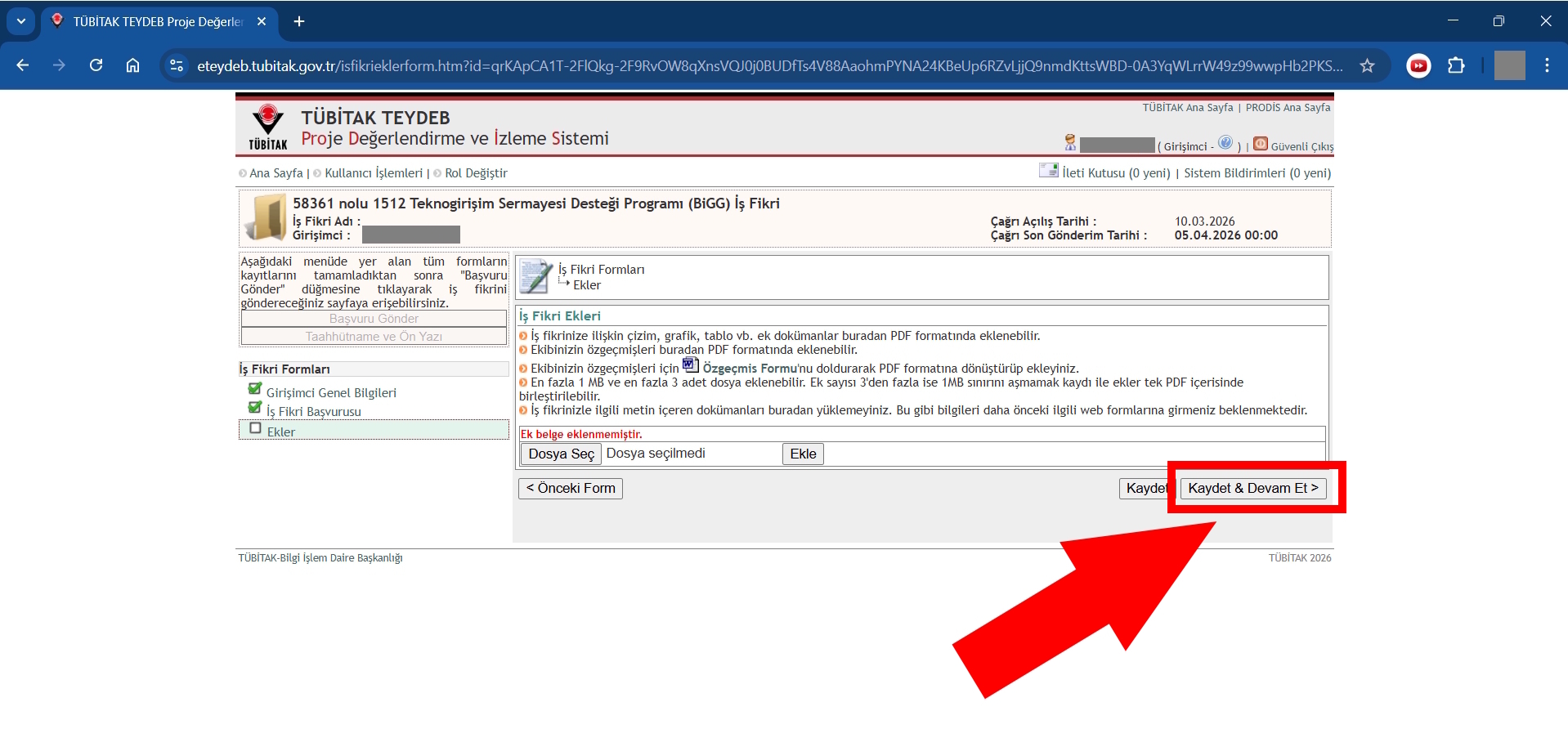1568x729 pixels.
Task: Click the Girişimci Genel Bilgileri checkbox
Action: (255, 389)
